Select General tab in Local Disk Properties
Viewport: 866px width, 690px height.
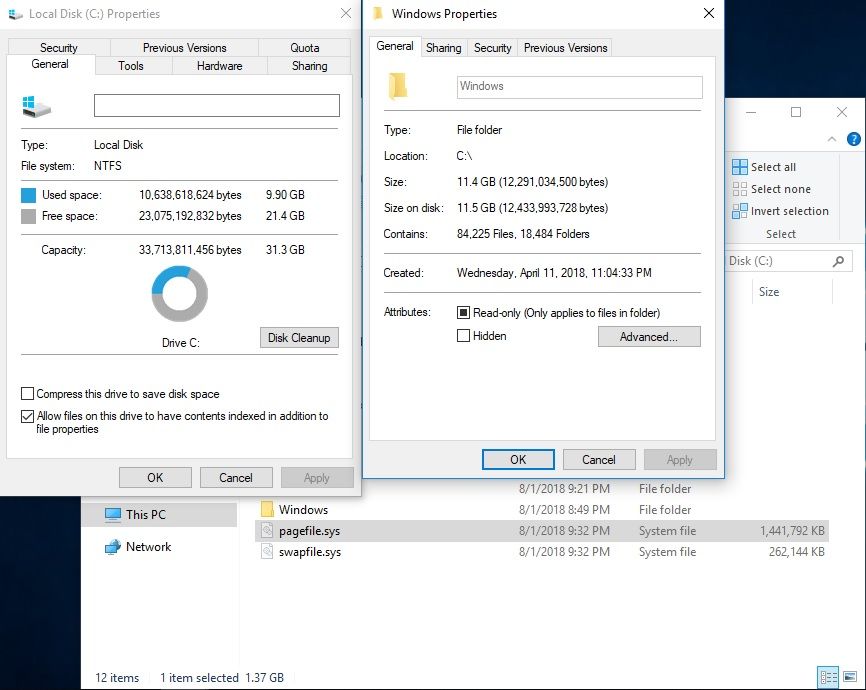coord(50,64)
